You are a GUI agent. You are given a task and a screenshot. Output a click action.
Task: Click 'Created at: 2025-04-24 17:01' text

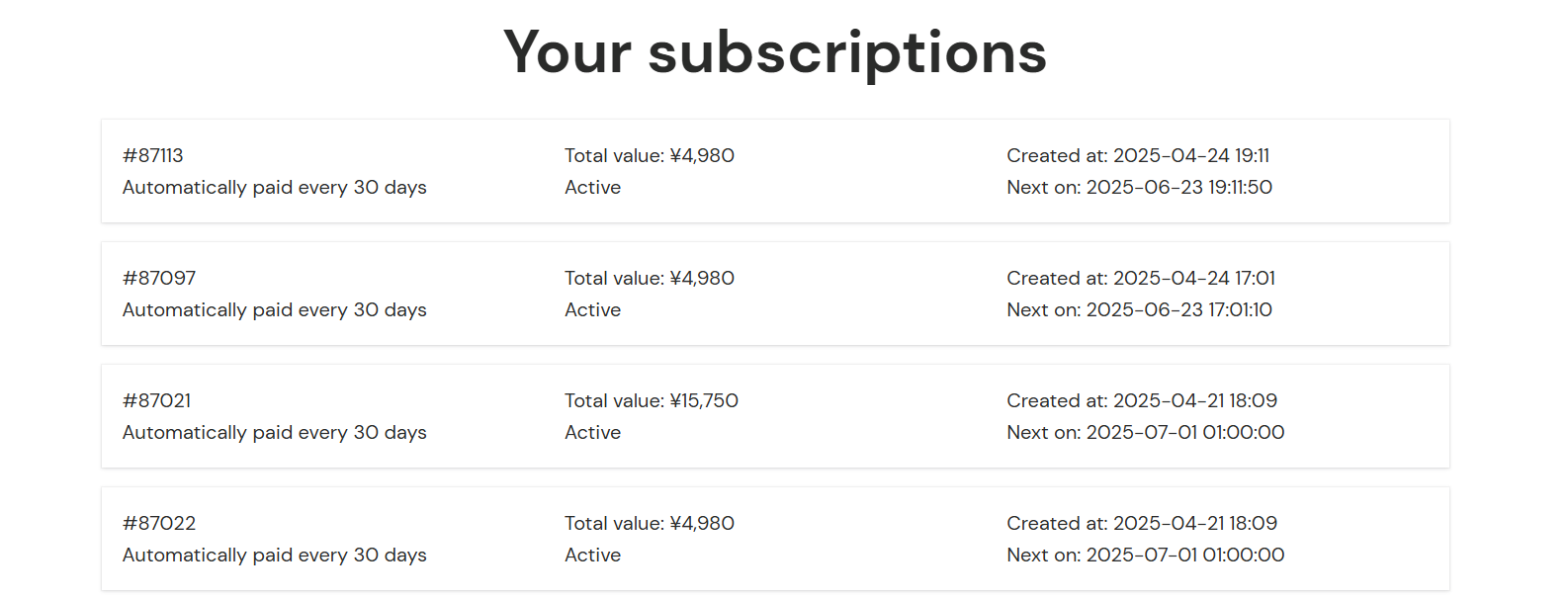(x=1141, y=278)
